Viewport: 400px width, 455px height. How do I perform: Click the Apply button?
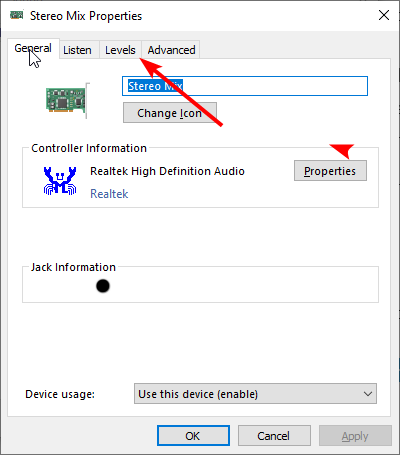[x=355, y=436]
